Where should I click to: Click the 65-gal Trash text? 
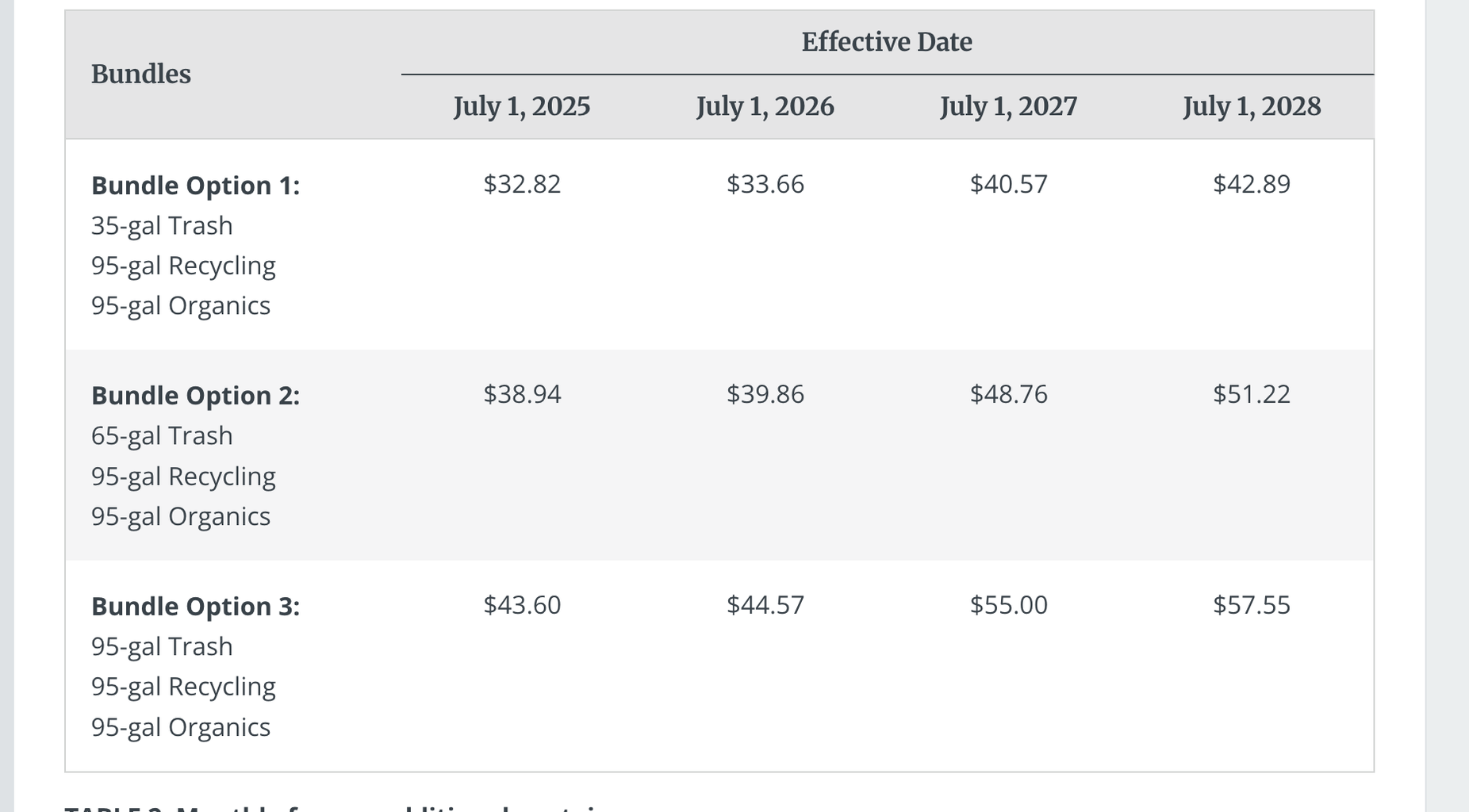pos(162,436)
